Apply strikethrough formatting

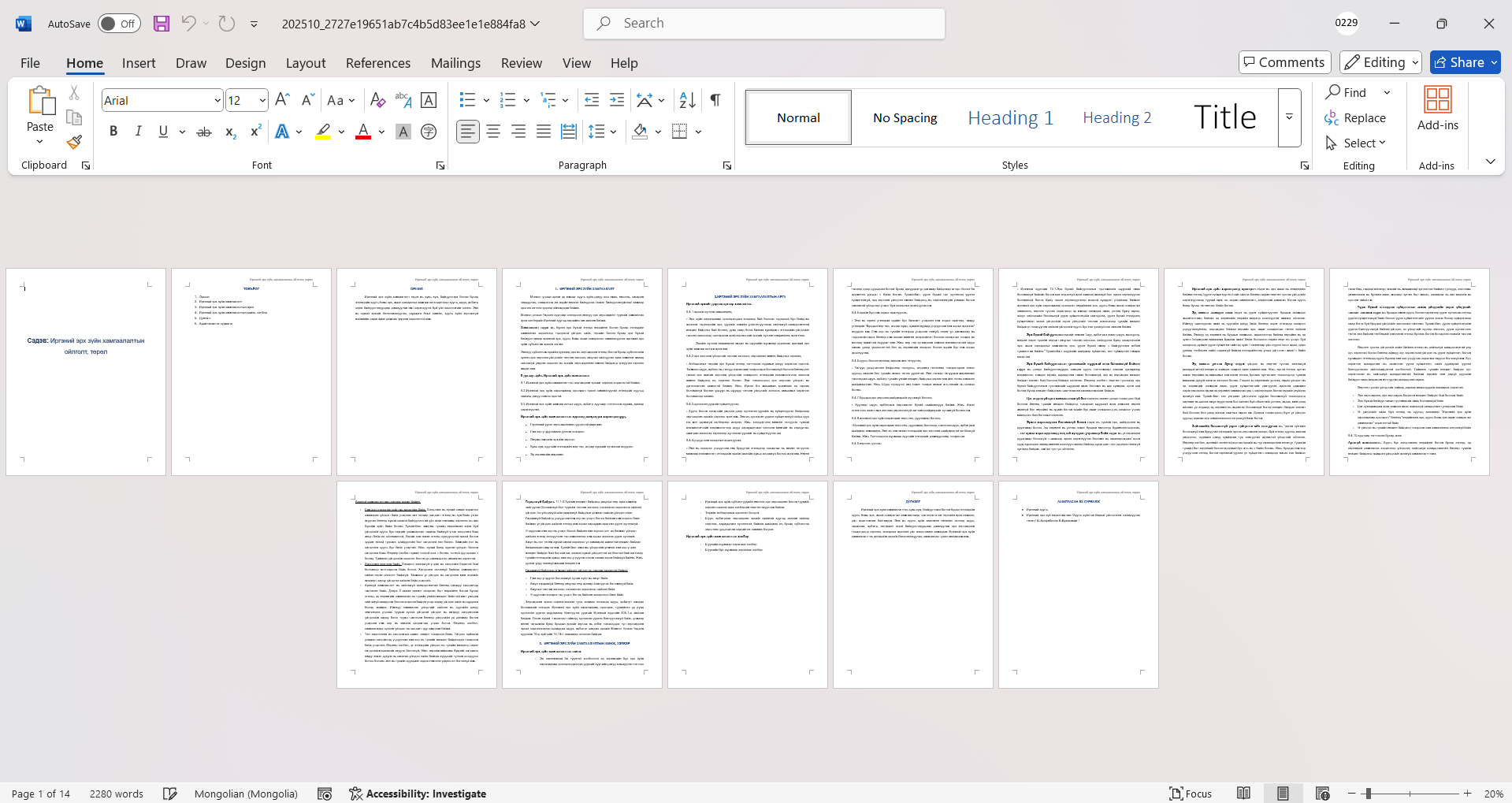point(204,132)
